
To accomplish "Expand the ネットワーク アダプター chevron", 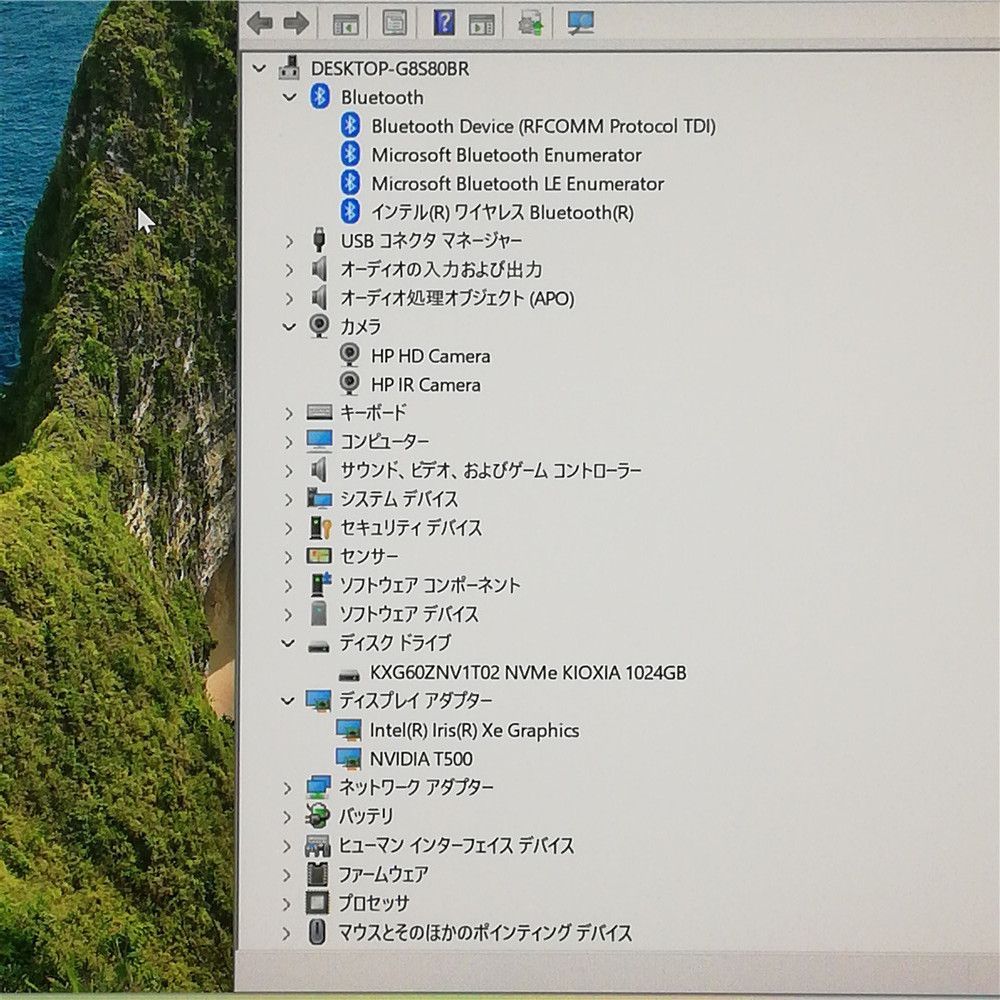I will click(288, 788).
